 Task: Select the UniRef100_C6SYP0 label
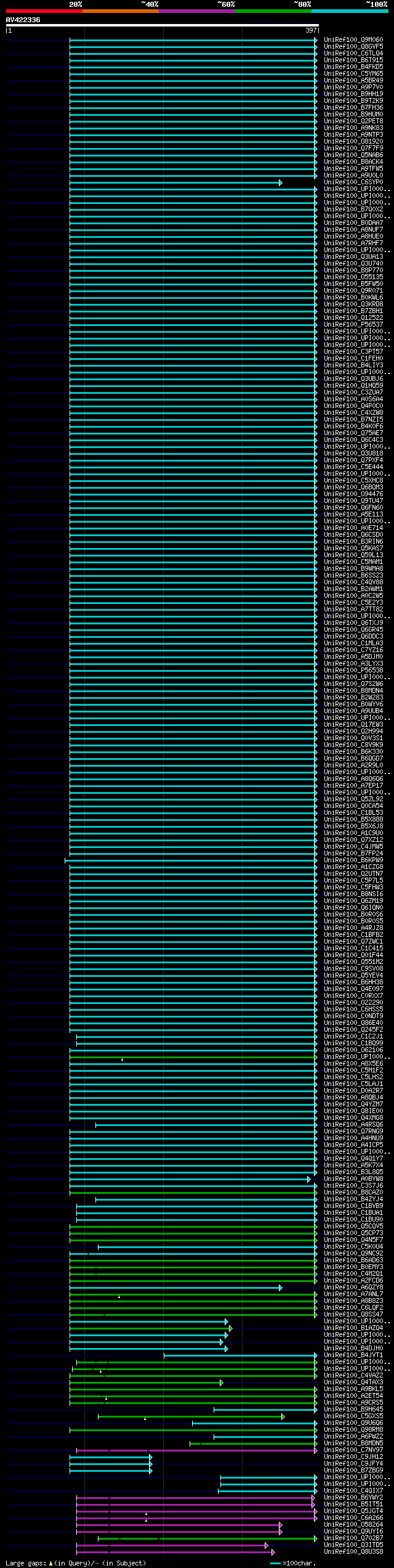353,182
